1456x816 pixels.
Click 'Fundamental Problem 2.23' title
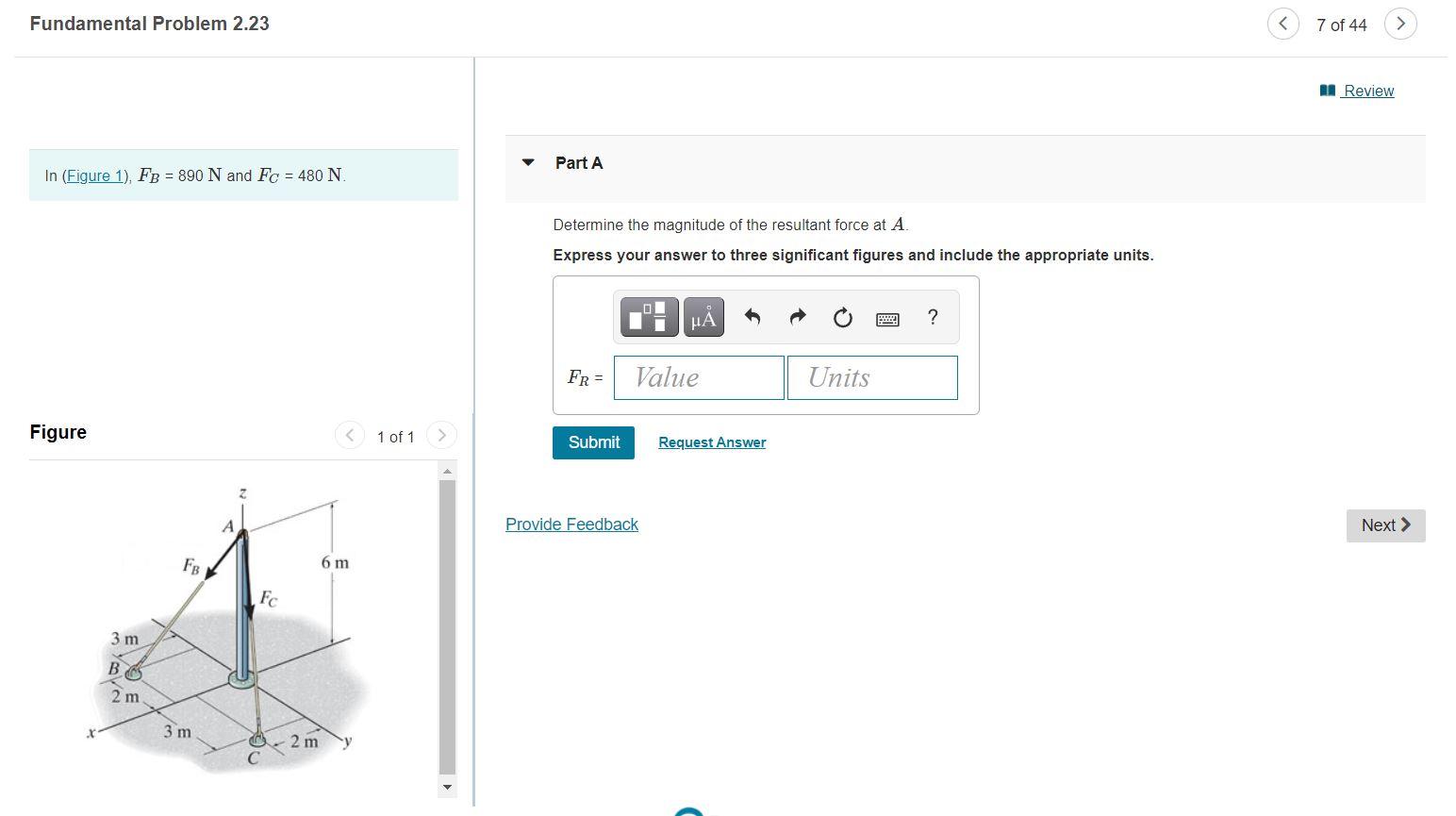149,24
